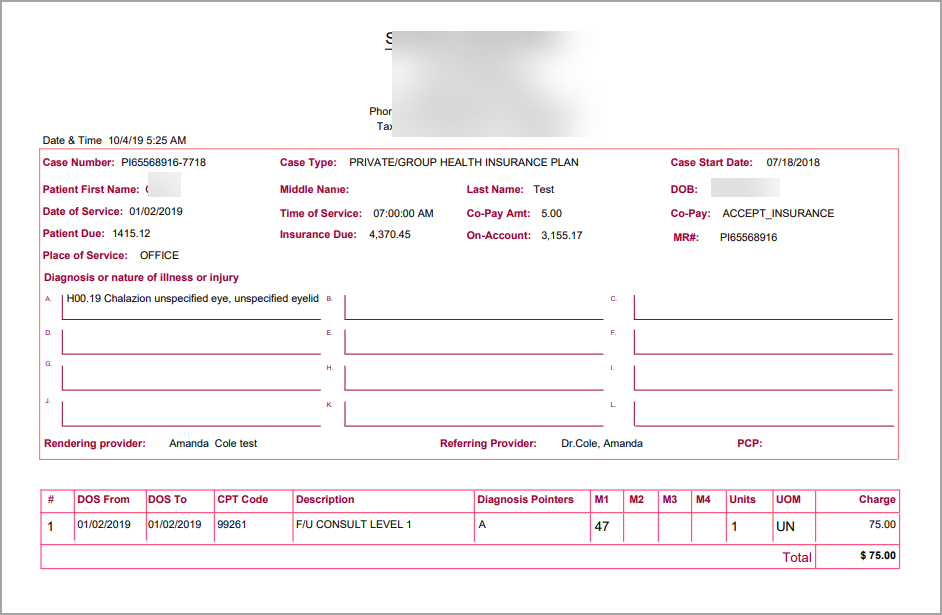Click the empty diagnosis field I
Image resolution: width=942 pixels, height=615 pixels.
click(763, 378)
